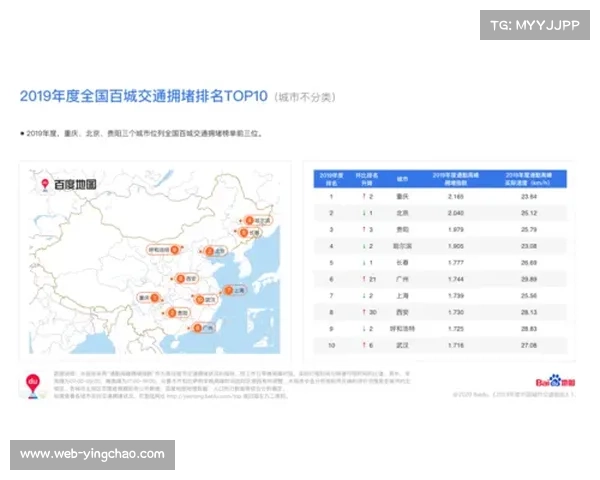Click the down arrow in the 呼和浩特 row
The image size is (600, 480).
(364, 328)
